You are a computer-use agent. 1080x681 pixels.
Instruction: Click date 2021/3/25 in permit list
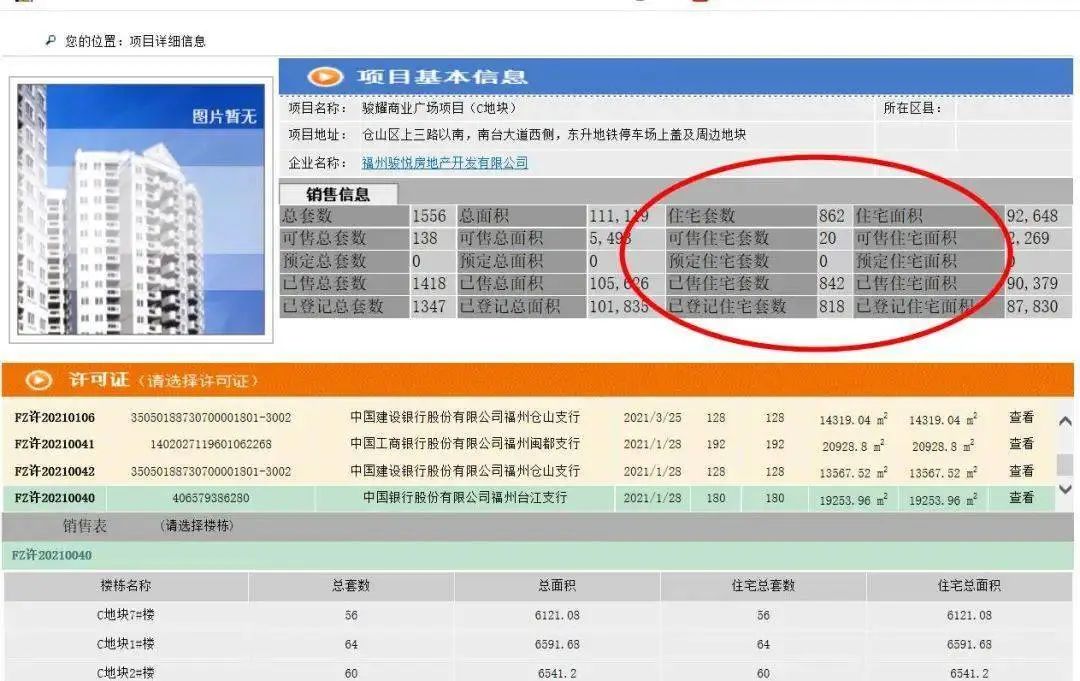652,417
